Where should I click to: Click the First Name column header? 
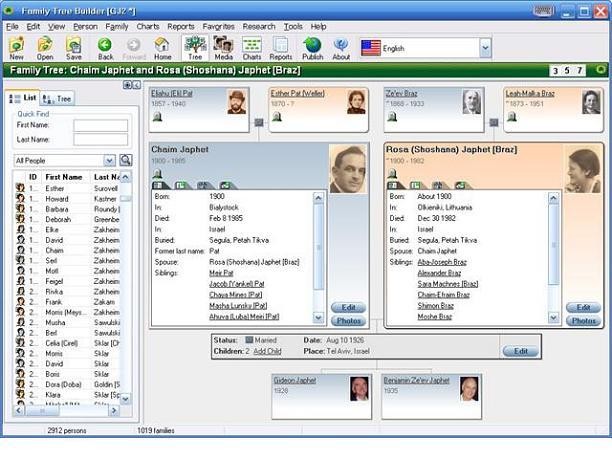tap(65, 177)
